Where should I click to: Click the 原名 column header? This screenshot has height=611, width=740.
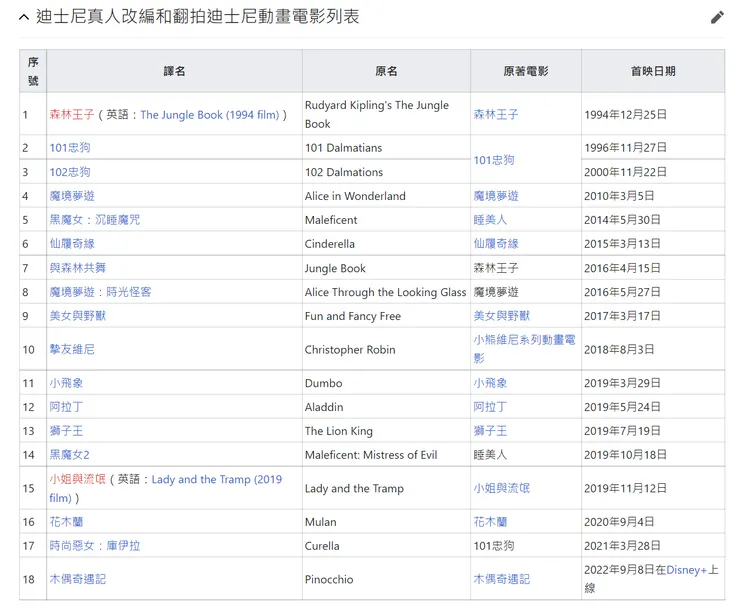pos(386,71)
